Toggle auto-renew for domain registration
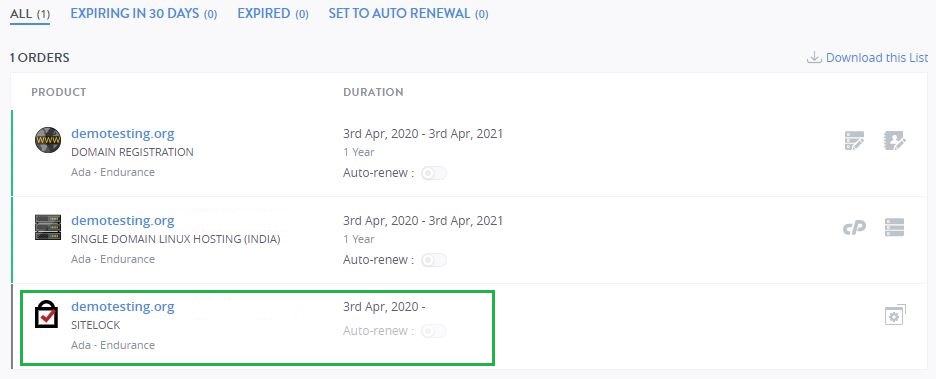Image resolution: width=936 pixels, height=379 pixels. click(433, 173)
